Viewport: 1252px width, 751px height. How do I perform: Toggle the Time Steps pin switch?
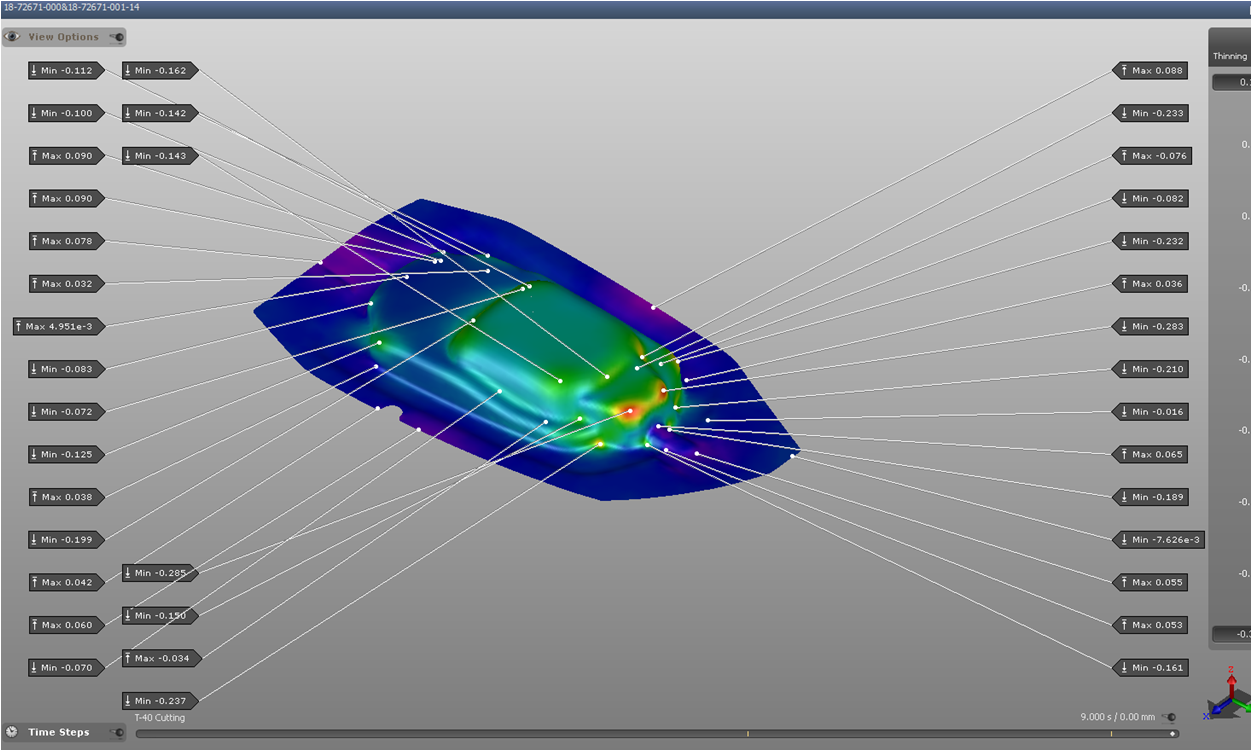pyautogui.click(x=116, y=732)
